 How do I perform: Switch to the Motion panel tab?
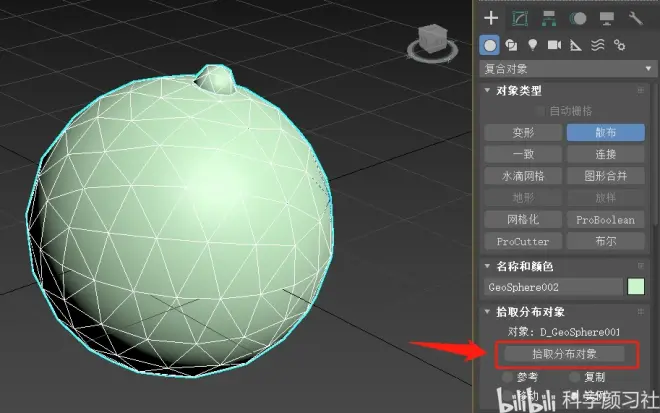[x=578, y=19]
